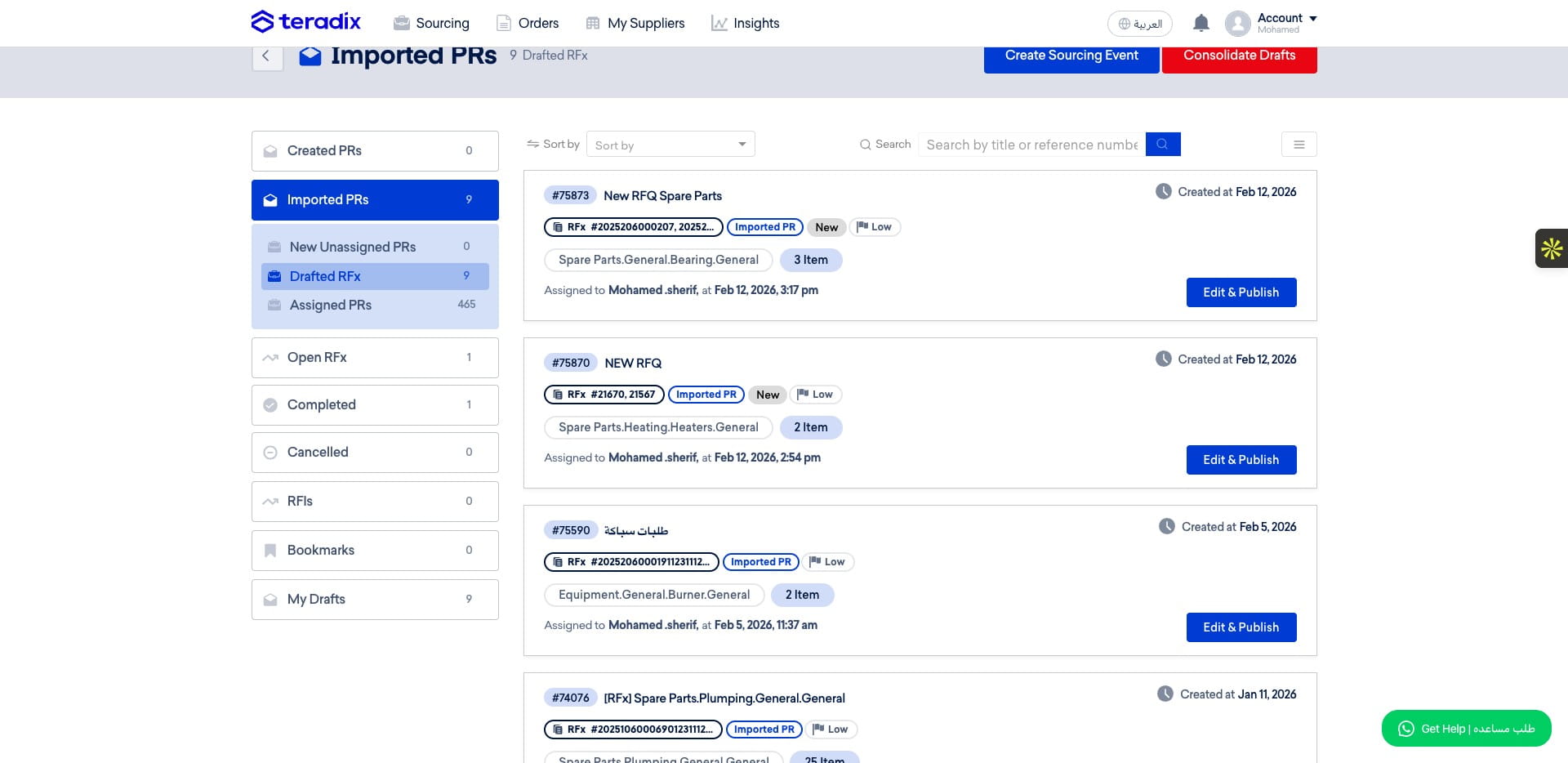This screenshot has width=1568, height=763.
Task: Focus the search by title field
Action: (1032, 145)
